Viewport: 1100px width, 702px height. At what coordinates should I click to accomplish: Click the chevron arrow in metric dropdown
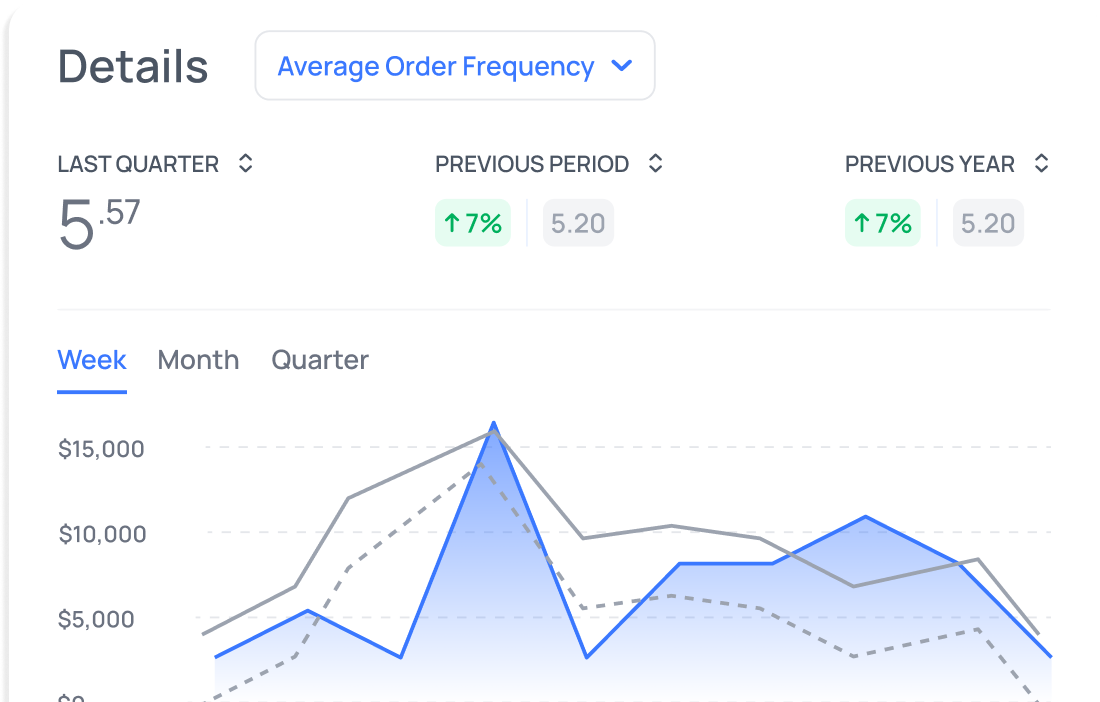click(x=622, y=66)
